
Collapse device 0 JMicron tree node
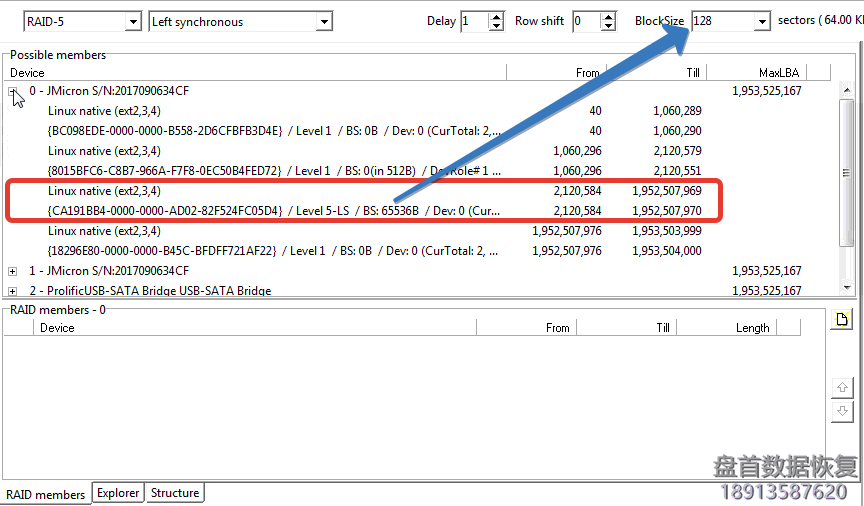(x=13, y=91)
